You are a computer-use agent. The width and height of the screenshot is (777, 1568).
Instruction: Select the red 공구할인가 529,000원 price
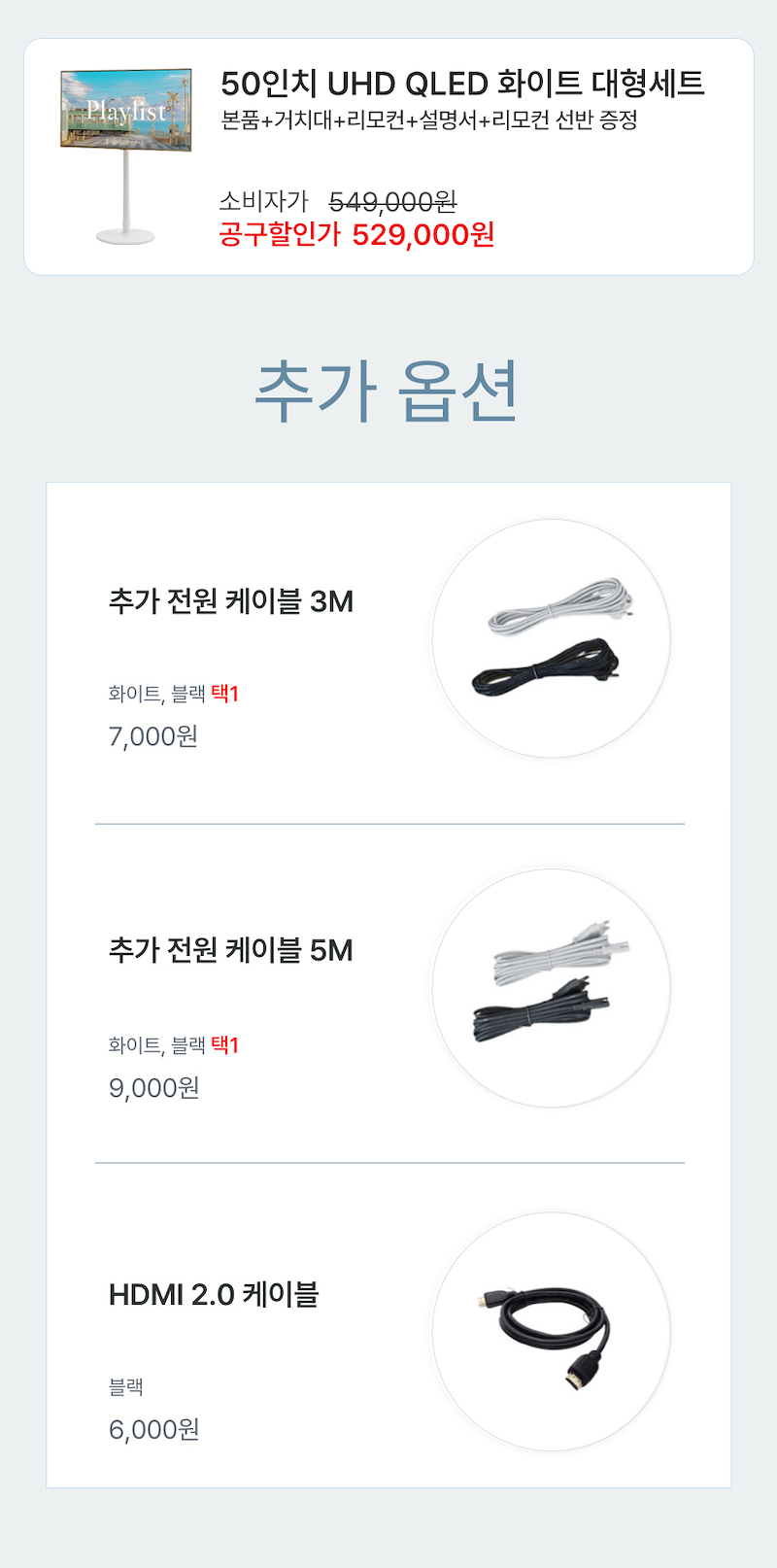point(356,235)
